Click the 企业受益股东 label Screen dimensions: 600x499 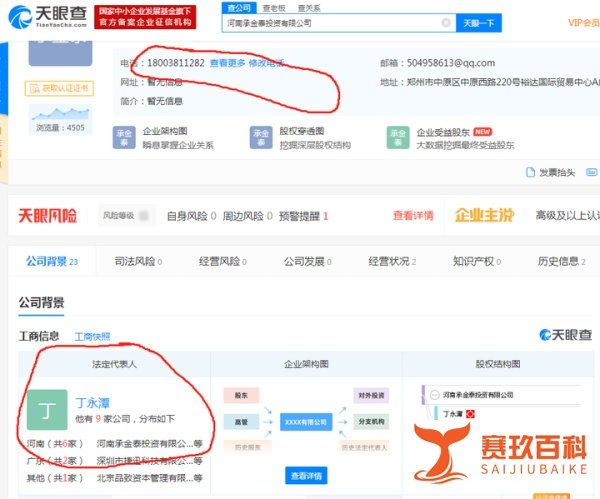point(443,132)
